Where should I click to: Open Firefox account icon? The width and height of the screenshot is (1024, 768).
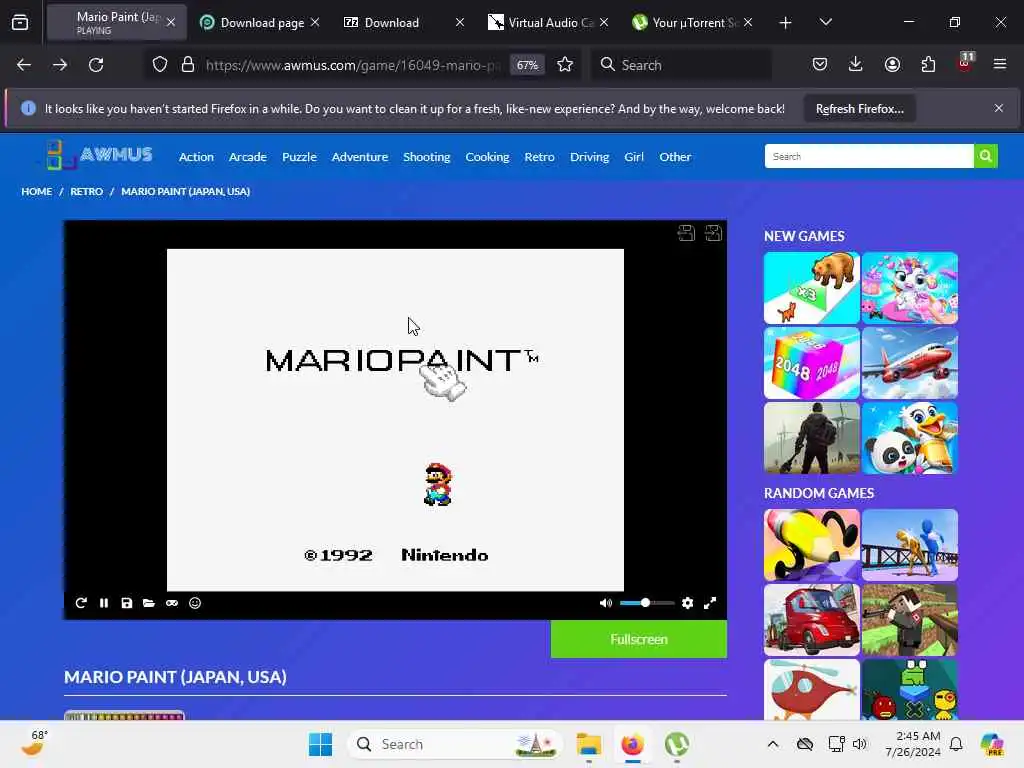click(x=892, y=64)
